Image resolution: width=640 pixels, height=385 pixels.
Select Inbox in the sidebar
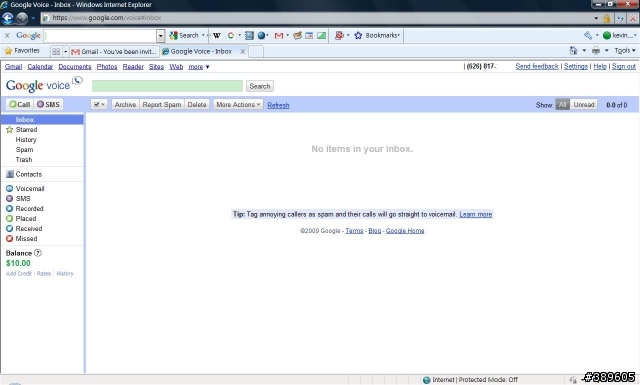42,120
